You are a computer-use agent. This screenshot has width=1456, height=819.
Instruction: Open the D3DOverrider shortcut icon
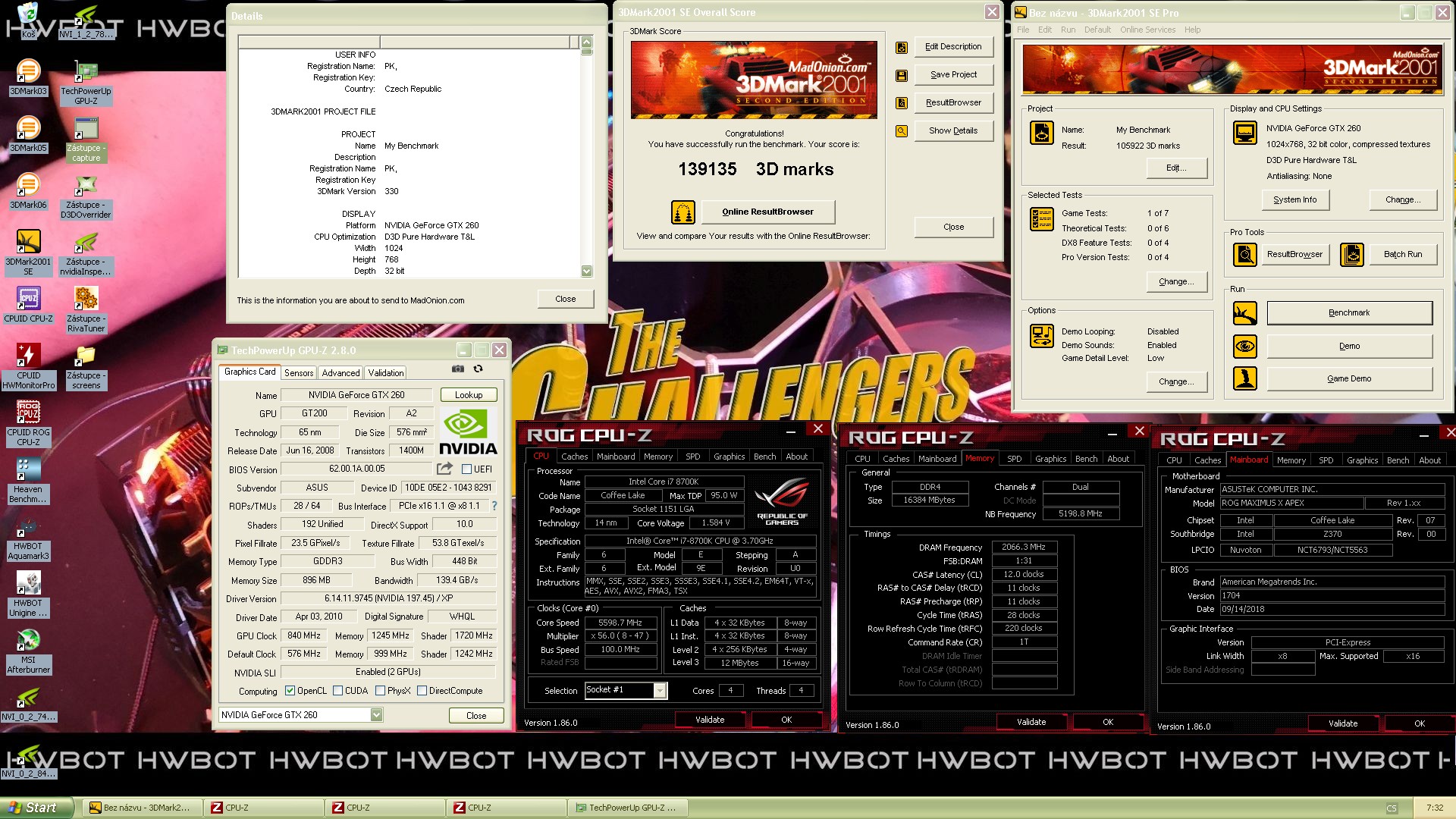pyautogui.click(x=86, y=196)
